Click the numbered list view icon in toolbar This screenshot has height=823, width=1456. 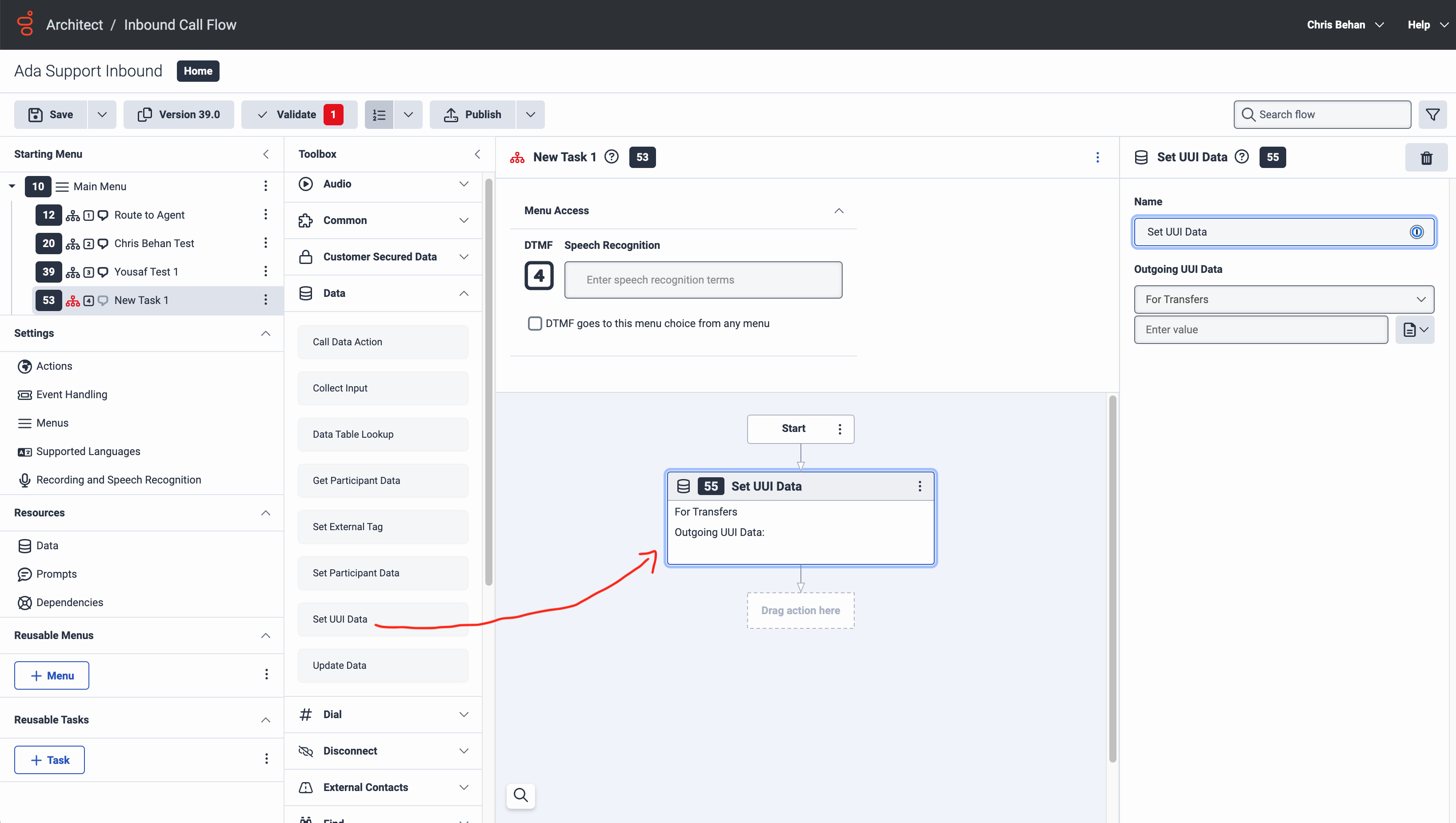point(379,115)
